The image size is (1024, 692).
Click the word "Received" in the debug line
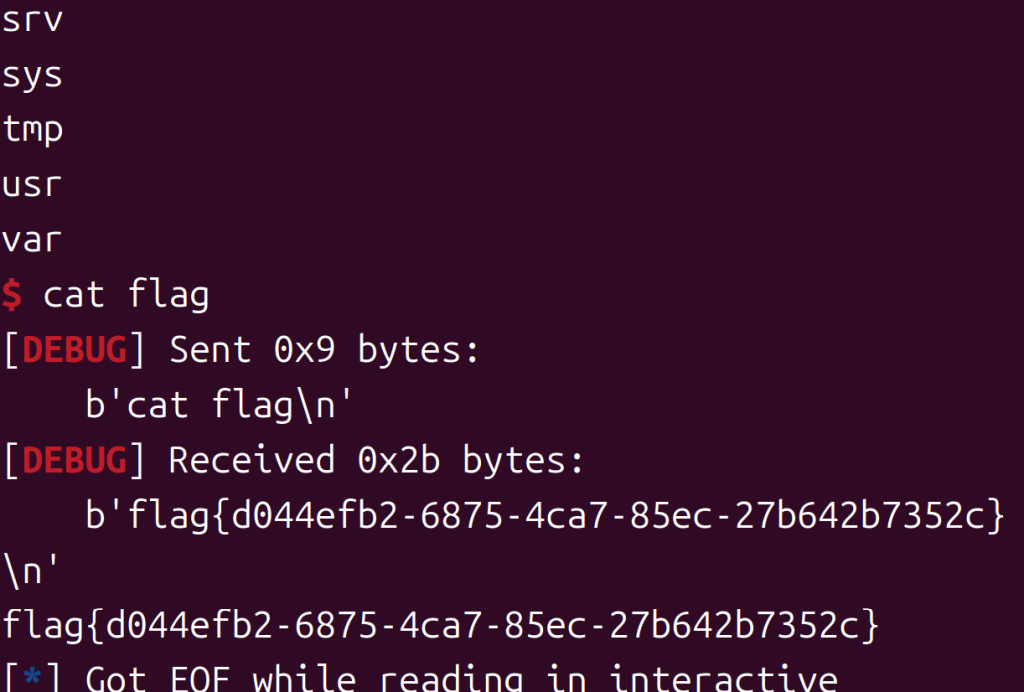(x=251, y=460)
